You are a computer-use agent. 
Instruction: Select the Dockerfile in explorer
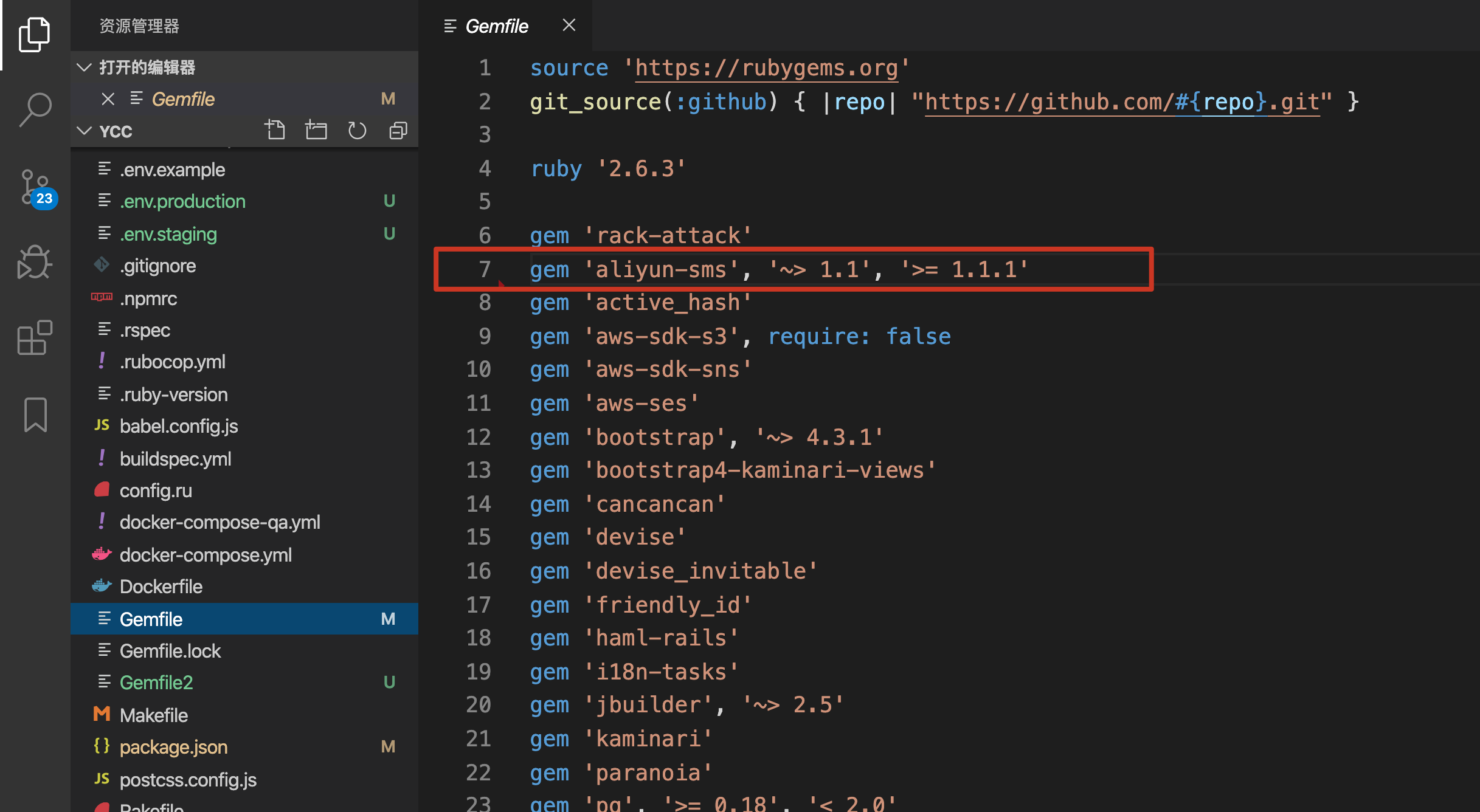pos(161,587)
